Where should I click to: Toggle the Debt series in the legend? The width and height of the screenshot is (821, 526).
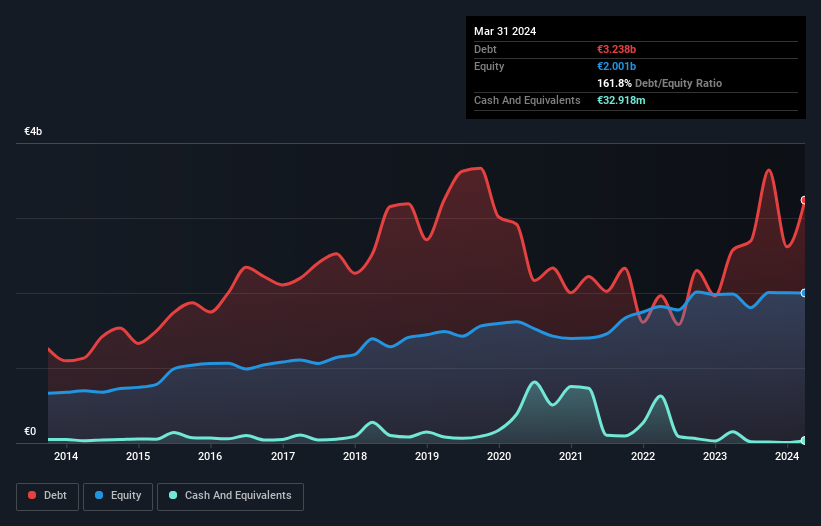coord(47,496)
